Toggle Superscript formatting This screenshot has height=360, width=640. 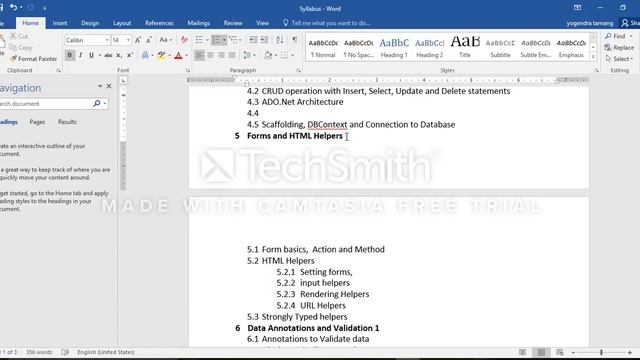pos(129,55)
